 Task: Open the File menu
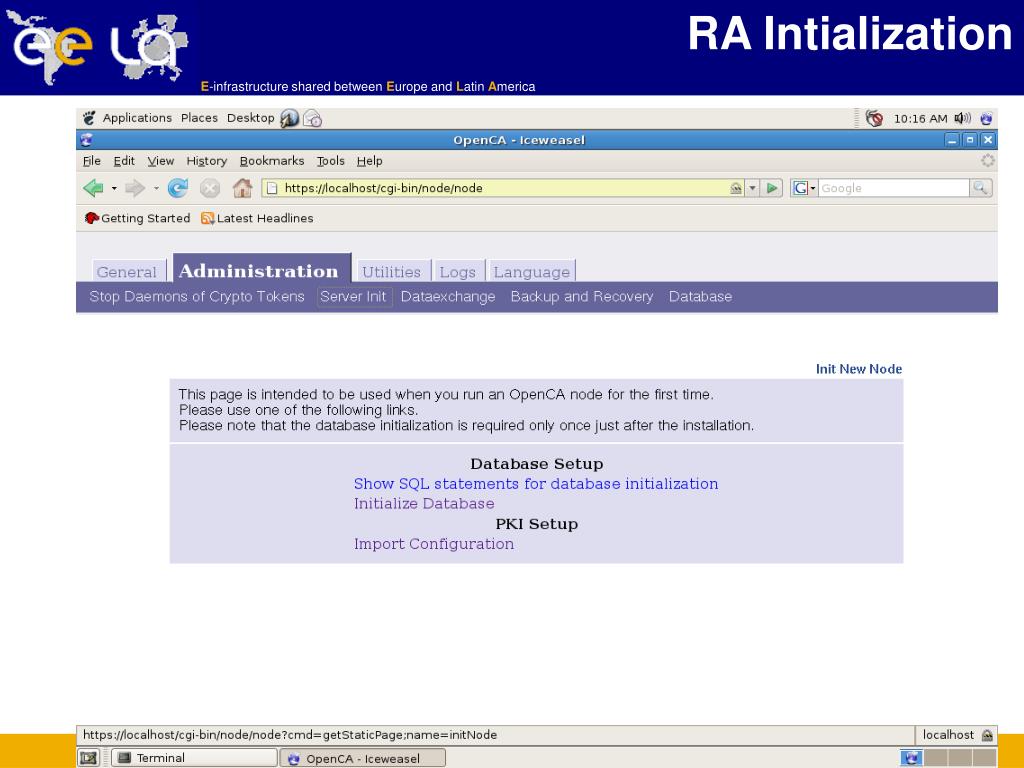(x=92, y=161)
